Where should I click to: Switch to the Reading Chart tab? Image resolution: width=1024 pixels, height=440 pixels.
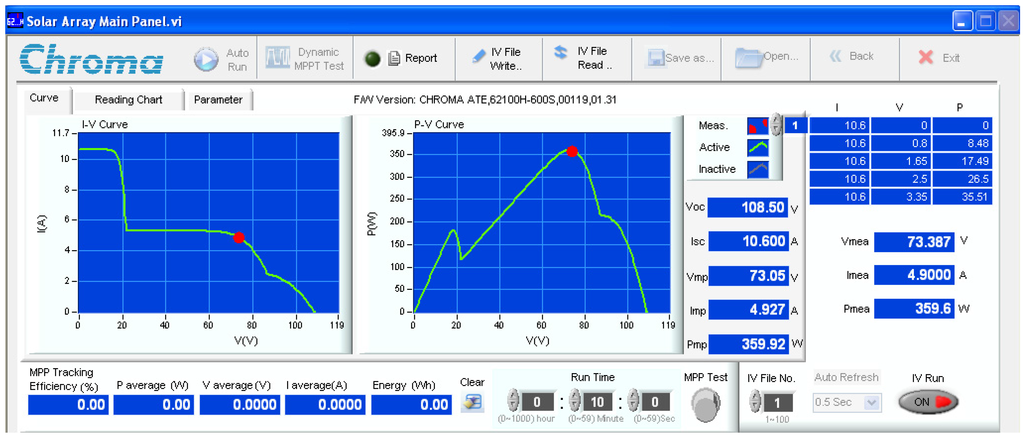pyautogui.click(x=127, y=100)
